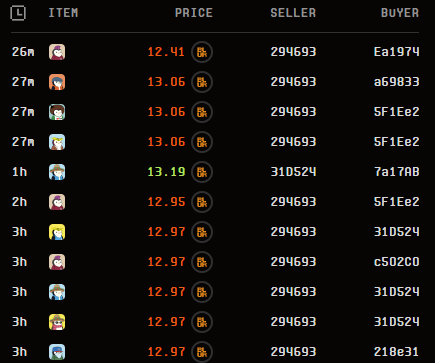Open the item thumbnail in the 26m row
The width and height of the screenshot is (435, 363).
(57, 52)
